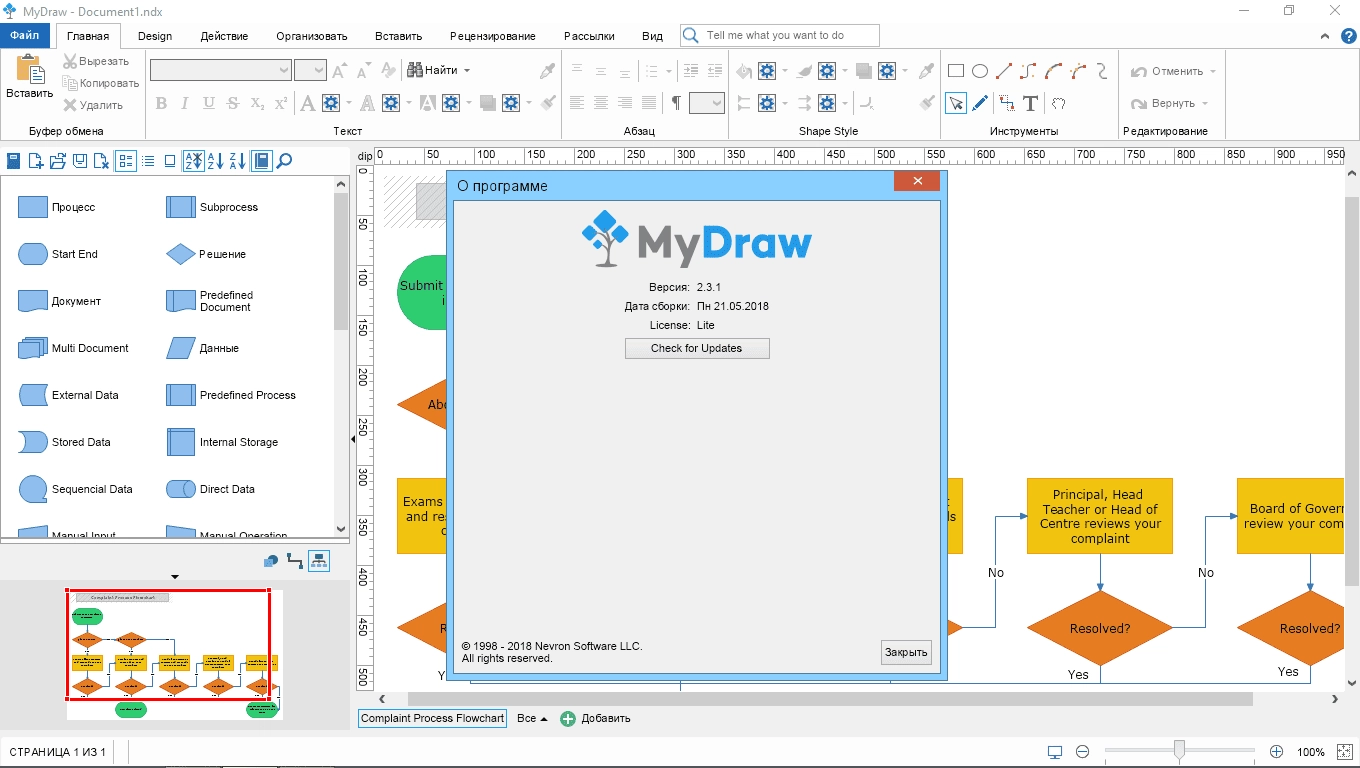Expand the Отменить history dropdown arrow
Viewport: 1360px width, 768px height.
[x=1213, y=71]
